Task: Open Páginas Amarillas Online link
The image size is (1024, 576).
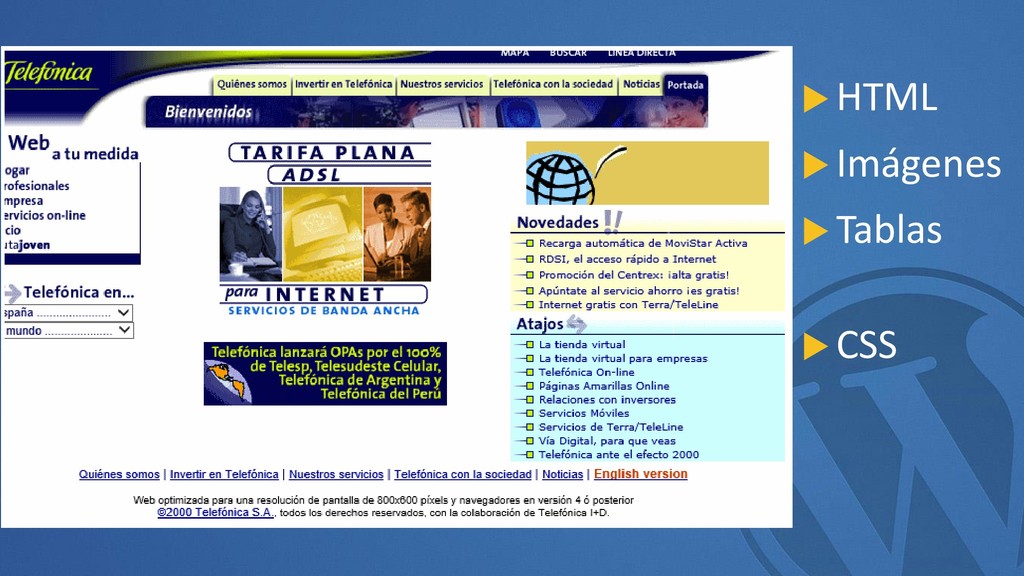Action: [604, 385]
